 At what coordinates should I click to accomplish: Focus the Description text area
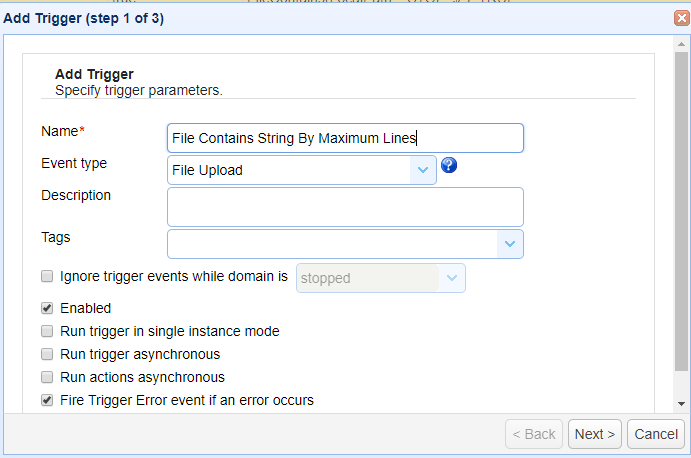coord(345,207)
